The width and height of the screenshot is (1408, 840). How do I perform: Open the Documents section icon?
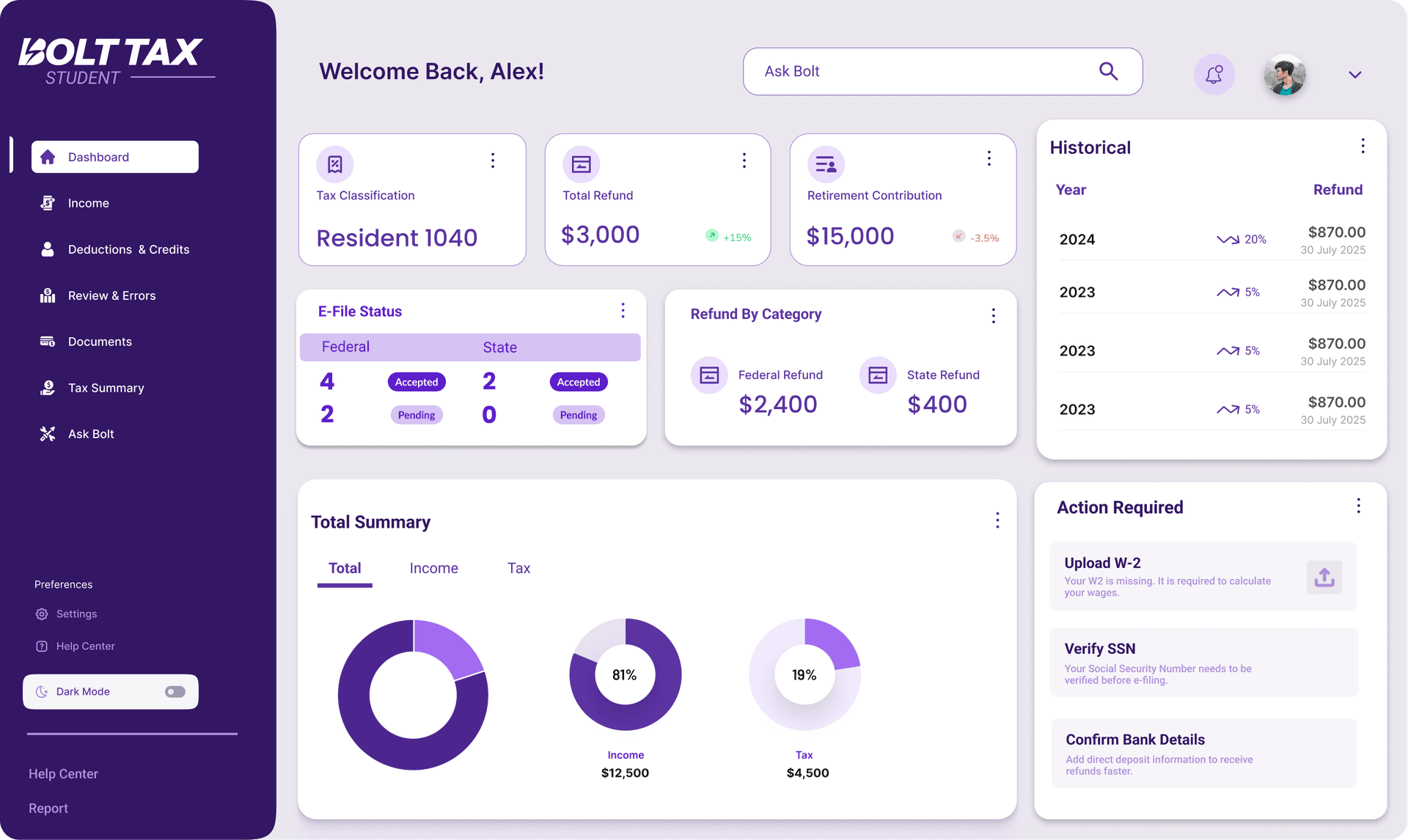pos(47,342)
